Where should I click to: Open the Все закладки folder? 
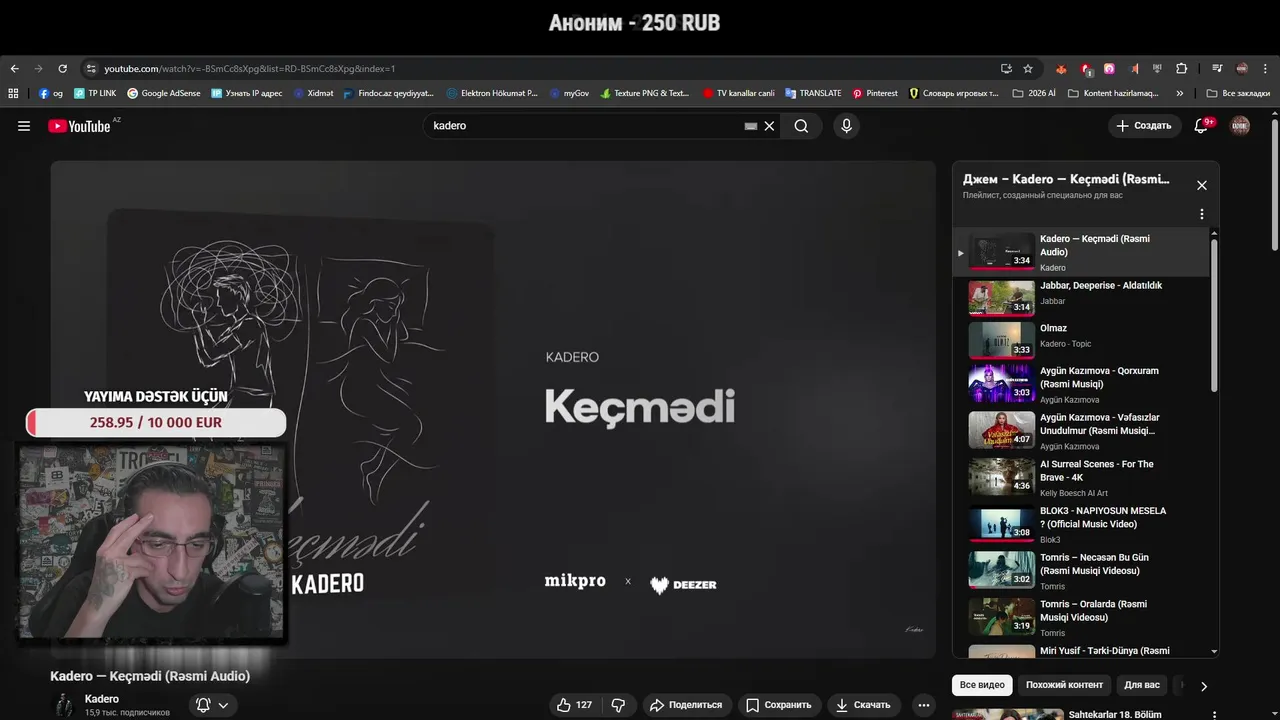coord(1238,93)
